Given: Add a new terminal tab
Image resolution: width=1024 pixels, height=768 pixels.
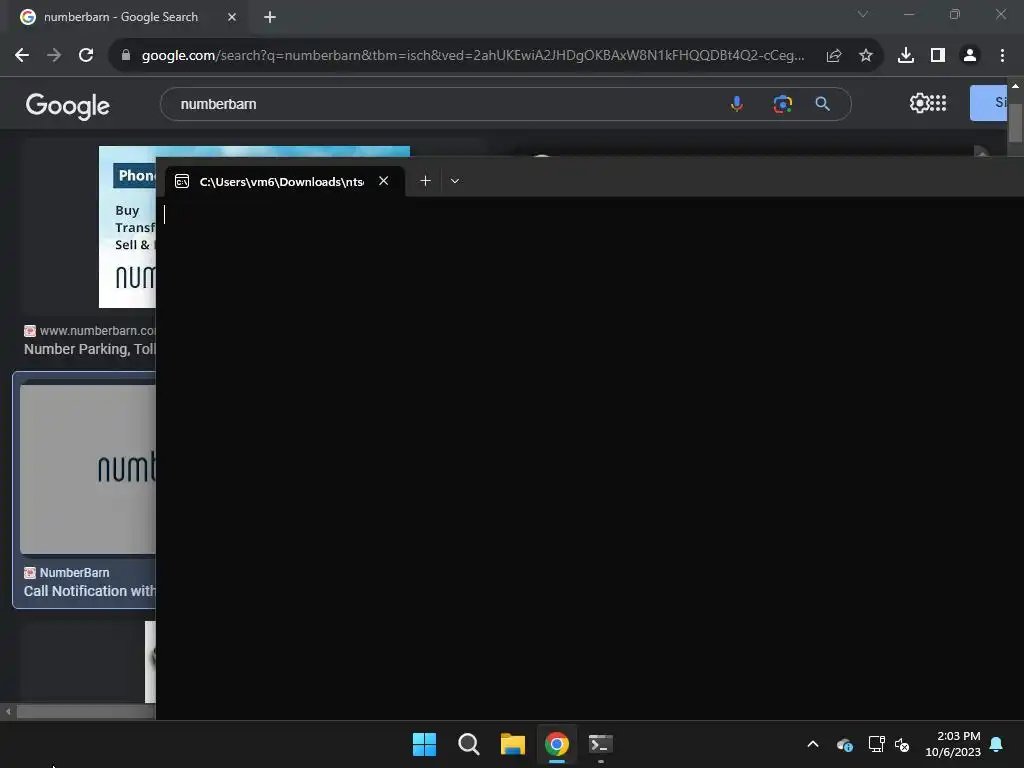Looking at the screenshot, I should pos(425,181).
